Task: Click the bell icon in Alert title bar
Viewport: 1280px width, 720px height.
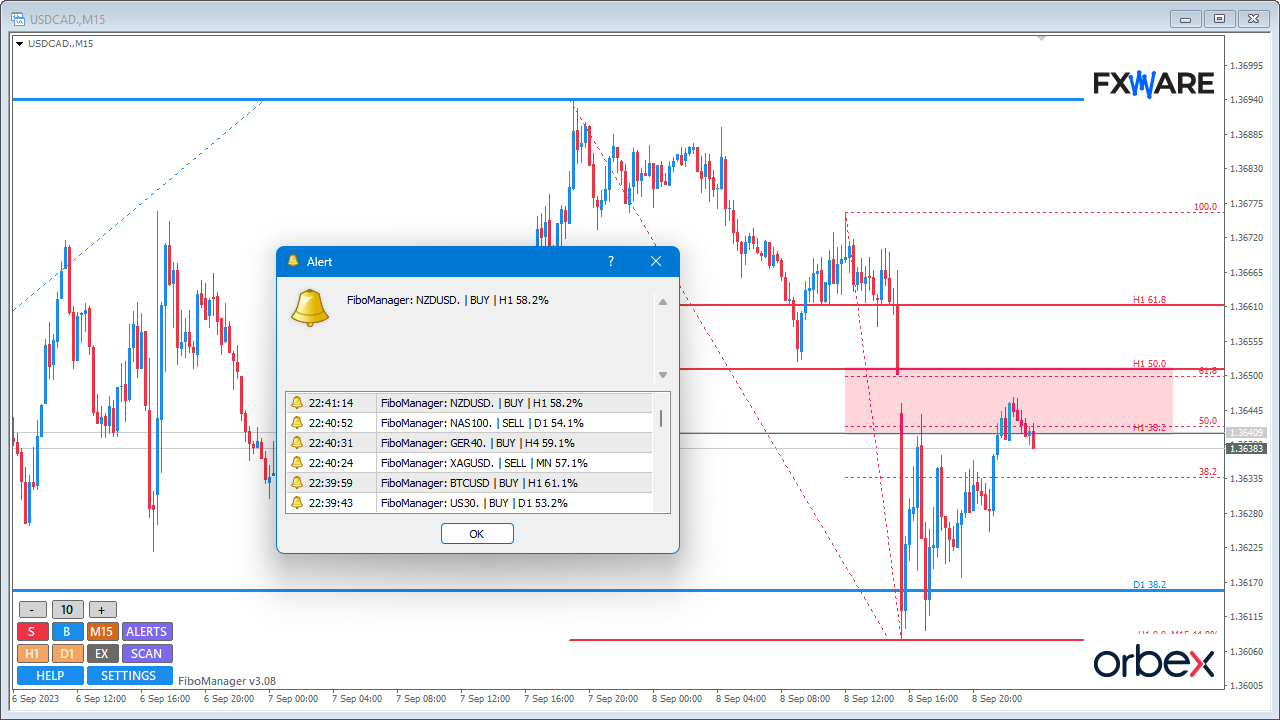Action: pos(293,261)
